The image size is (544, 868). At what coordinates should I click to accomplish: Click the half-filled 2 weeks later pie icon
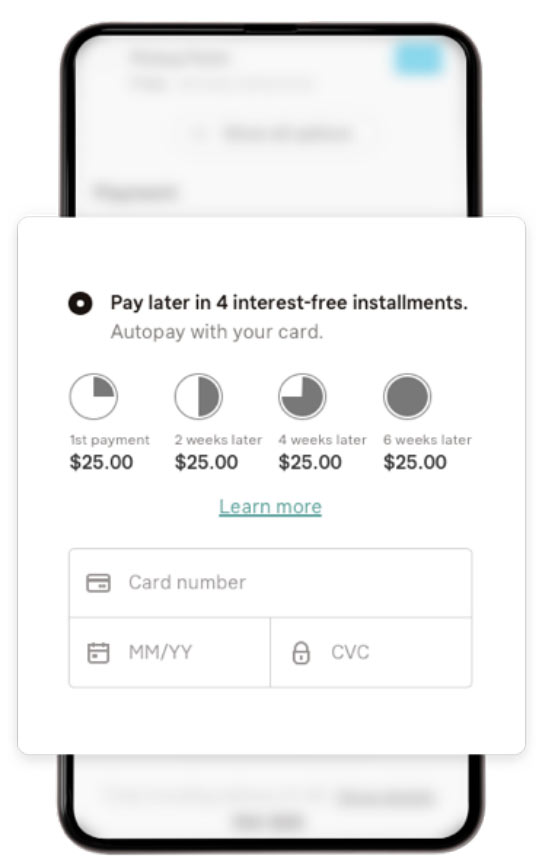pyautogui.click(x=199, y=396)
